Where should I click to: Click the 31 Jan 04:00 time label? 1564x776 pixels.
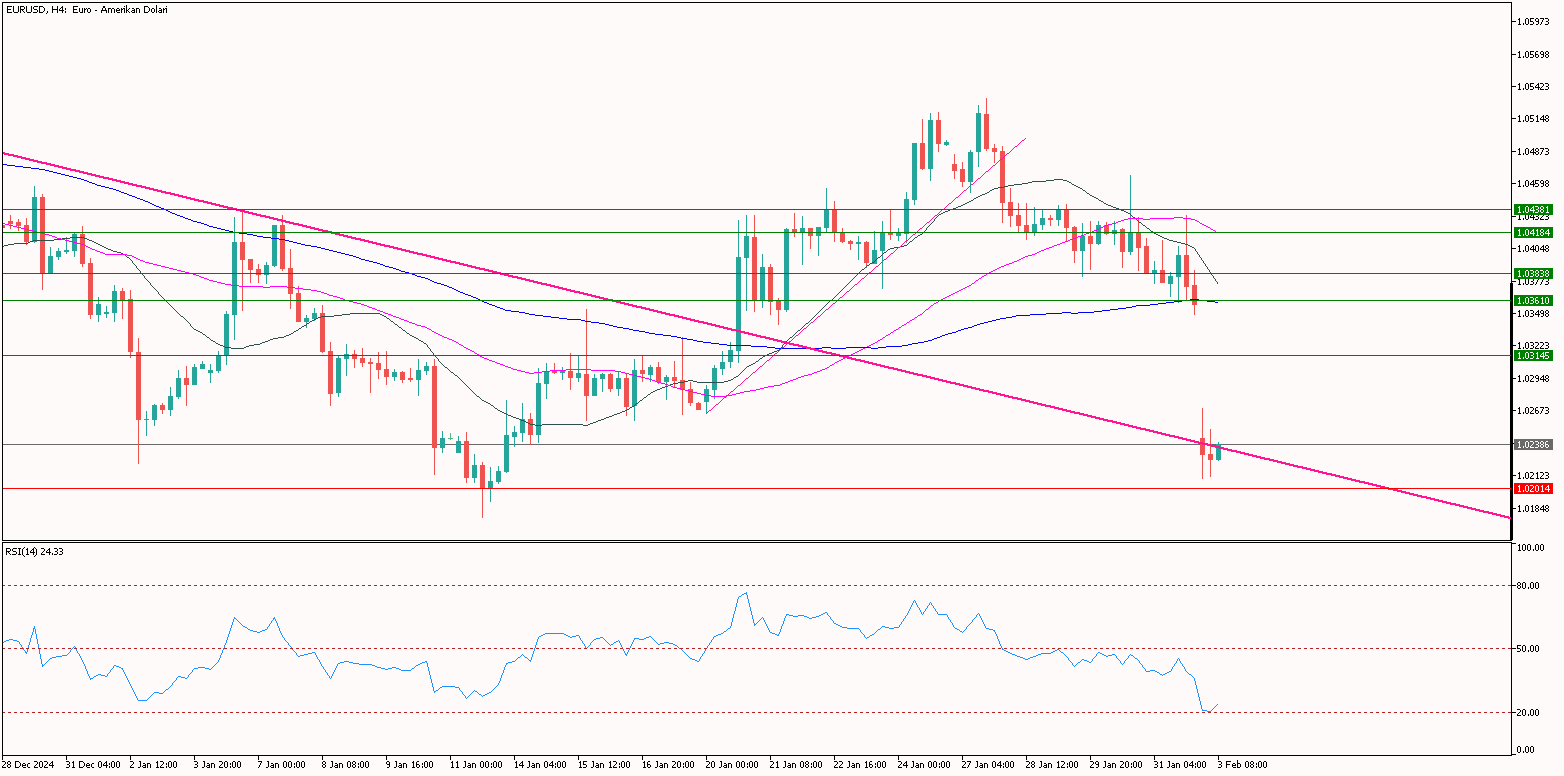pos(1180,765)
